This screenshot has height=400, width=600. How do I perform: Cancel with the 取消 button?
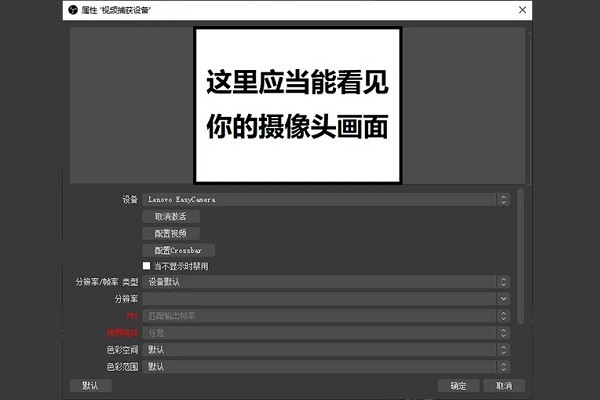click(504, 385)
